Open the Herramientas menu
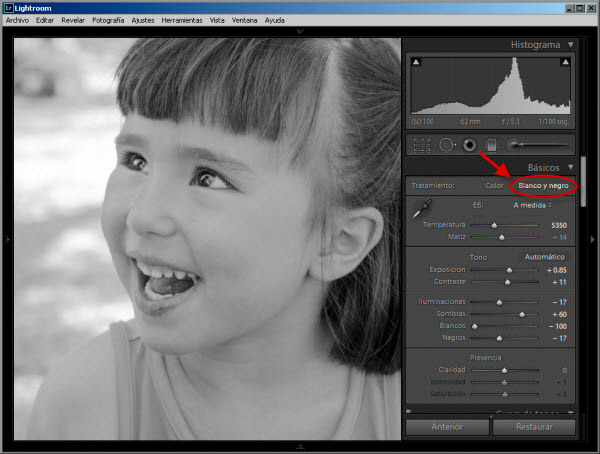The width and height of the screenshot is (600, 454). point(182,20)
